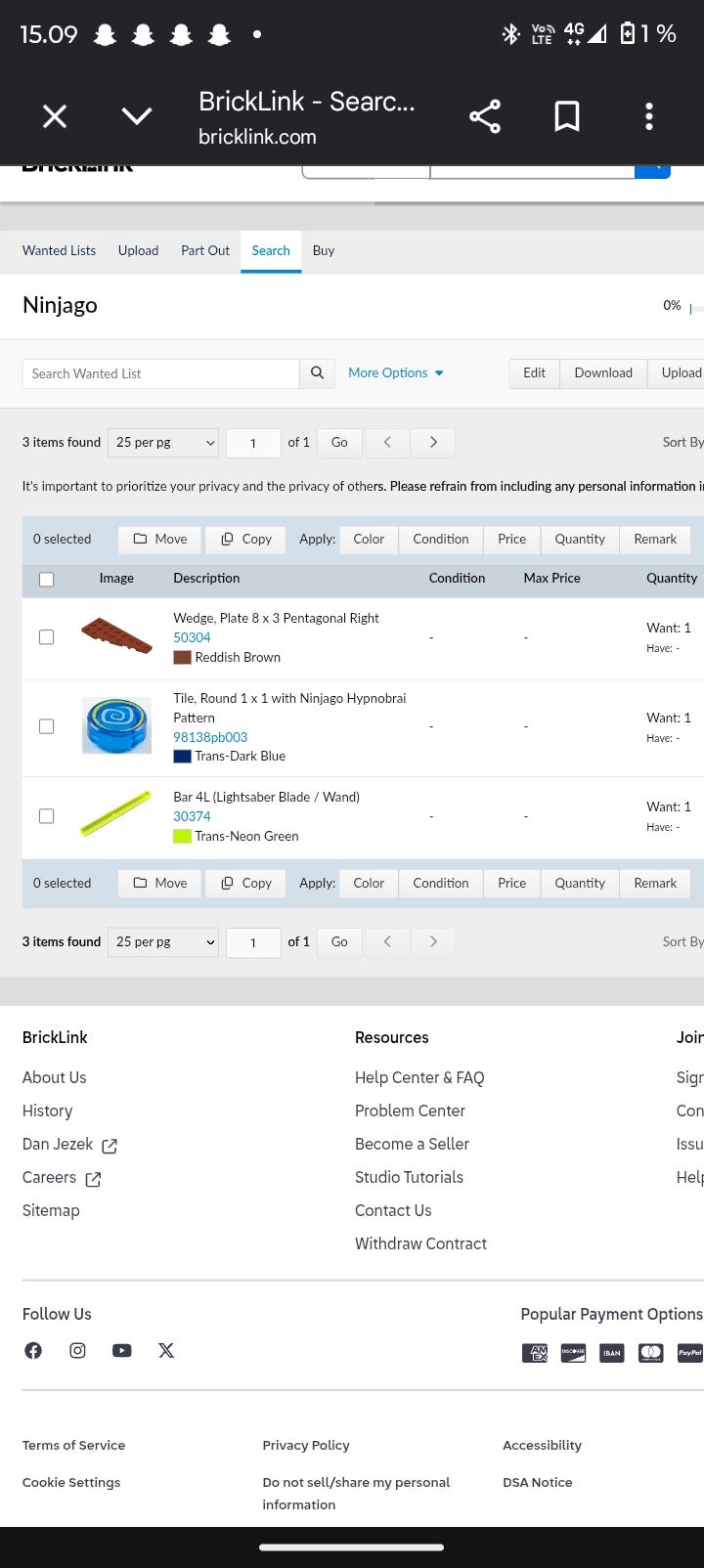This screenshot has width=704, height=1568.
Task: Apply Remark using the top toolbar
Action: (655, 540)
